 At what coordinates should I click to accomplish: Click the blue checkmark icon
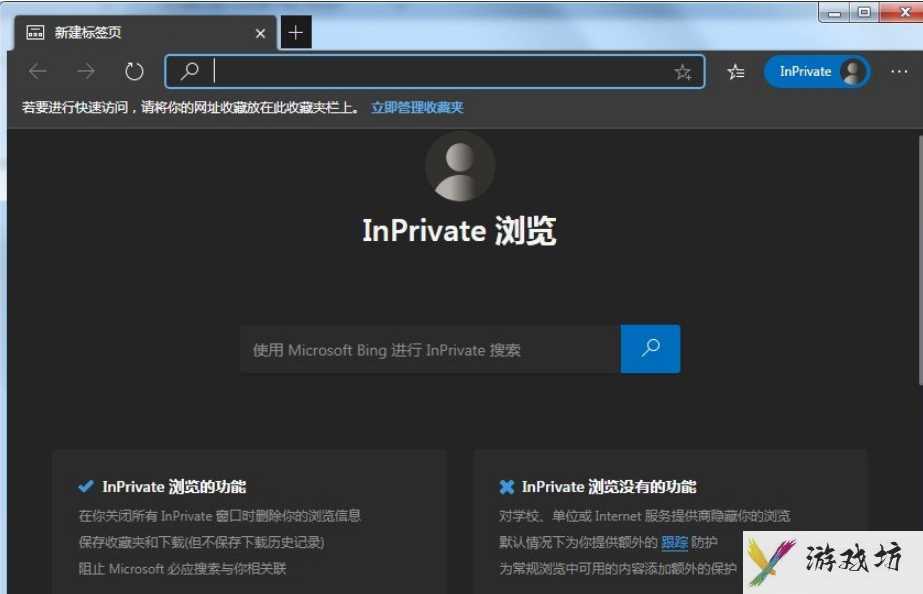tap(86, 486)
